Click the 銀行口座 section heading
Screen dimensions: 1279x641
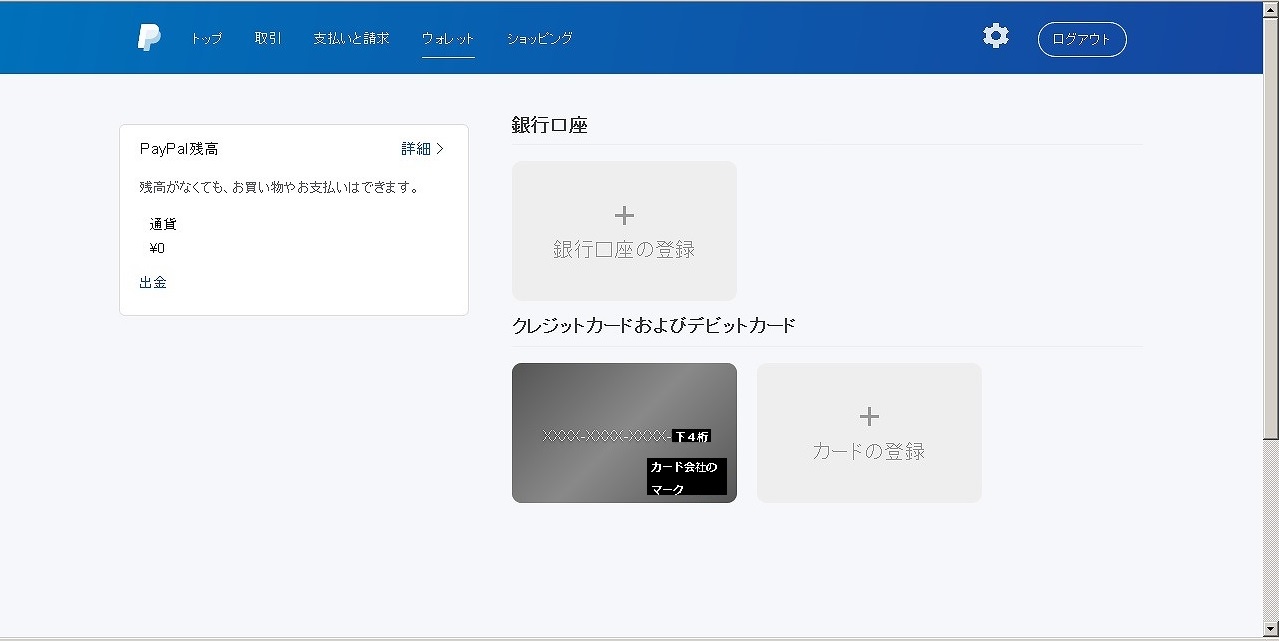(549, 126)
